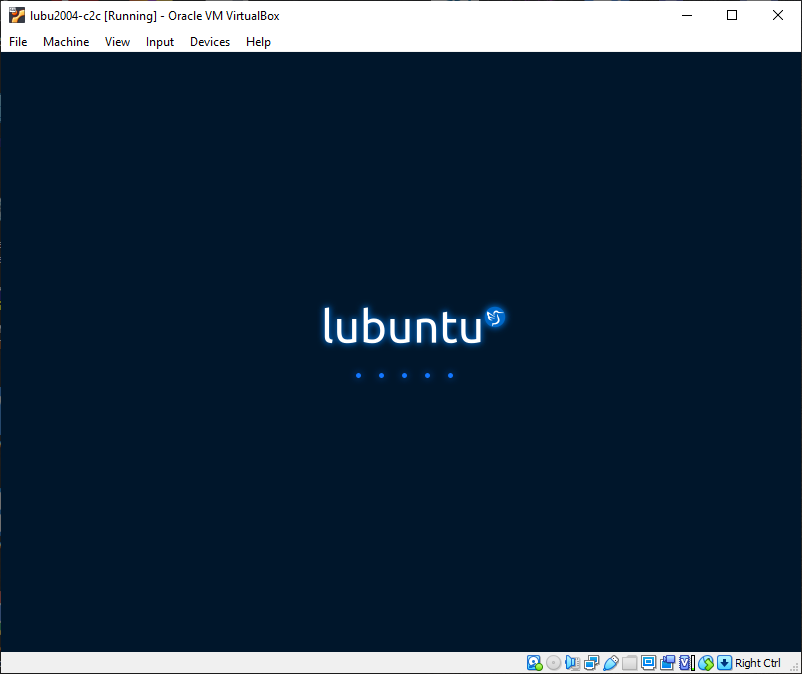Open the Machine menu
802x674 pixels.
(66, 42)
